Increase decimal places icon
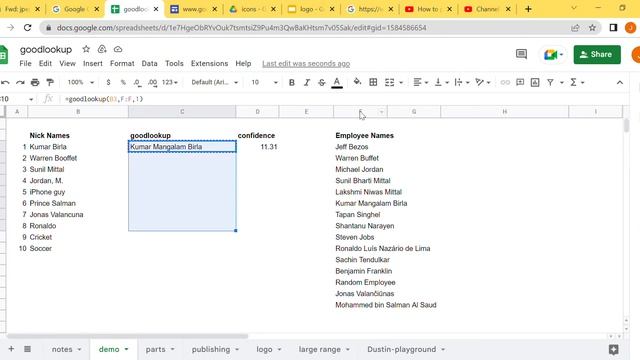The width and height of the screenshot is (640, 360). coord(153,82)
